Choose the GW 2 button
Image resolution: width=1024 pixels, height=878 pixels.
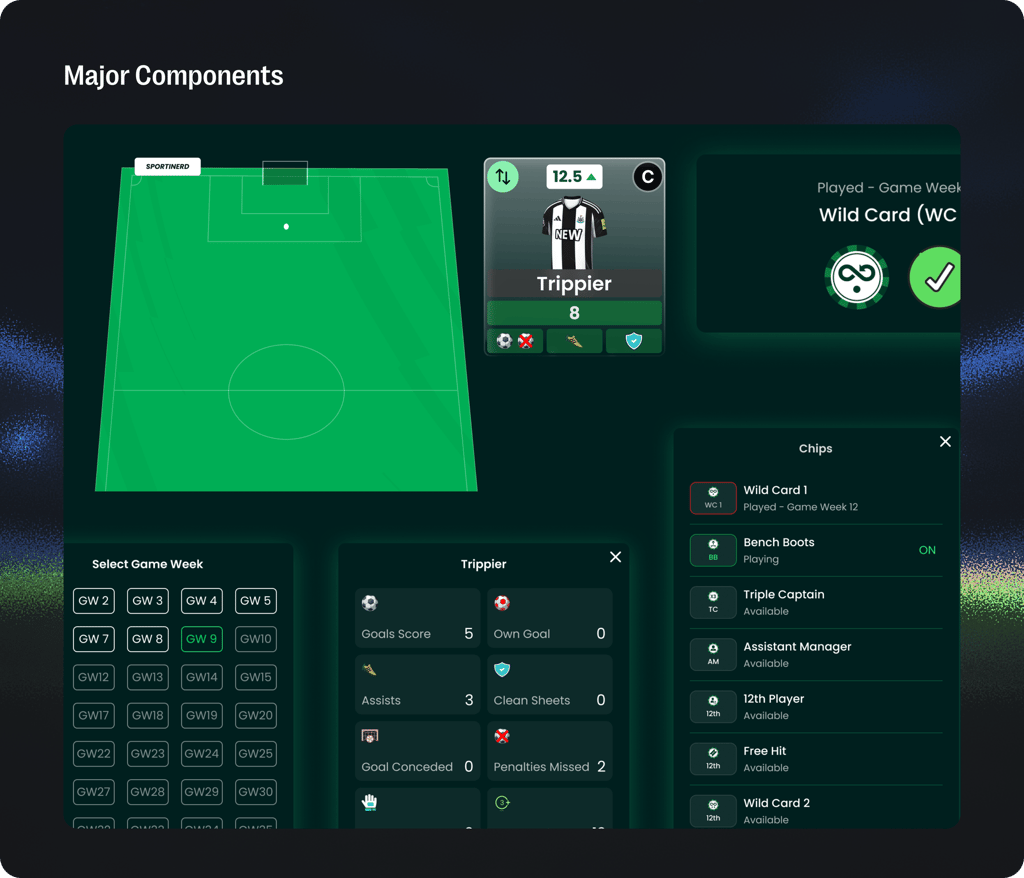click(x=93, y=601)
